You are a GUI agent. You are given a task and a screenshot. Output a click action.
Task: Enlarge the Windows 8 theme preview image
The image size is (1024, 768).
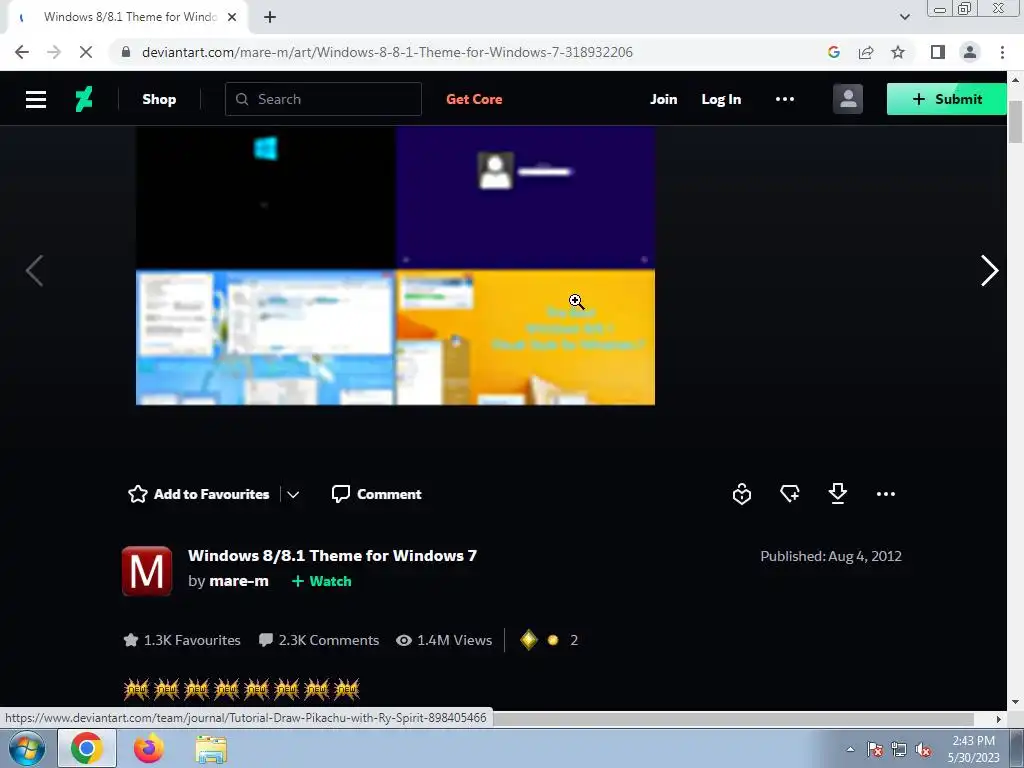pos(395,265)
